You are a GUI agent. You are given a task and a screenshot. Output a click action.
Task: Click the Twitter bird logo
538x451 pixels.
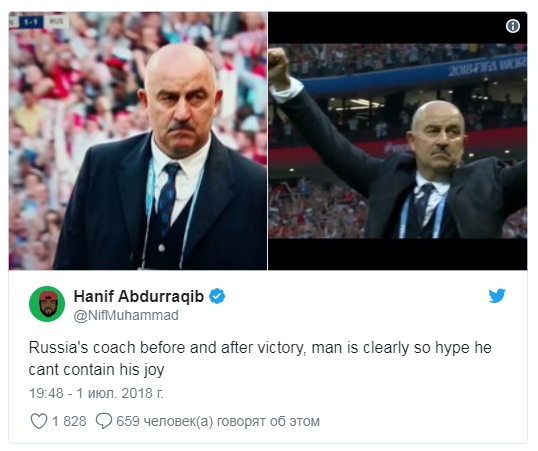(x=497, y=296)
